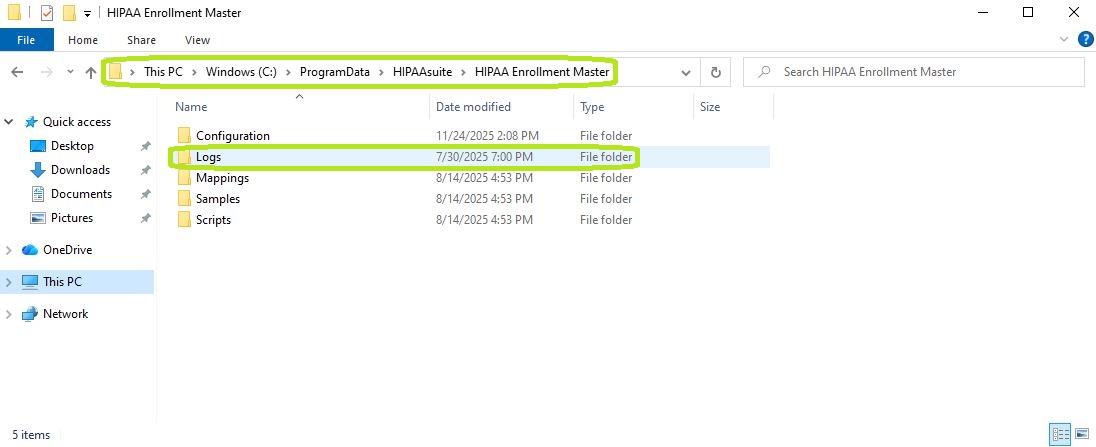The width and height of the screenshot is (1096, 447).
Task: Unpin Desktop using its pin icon
Action: point(145,147)
